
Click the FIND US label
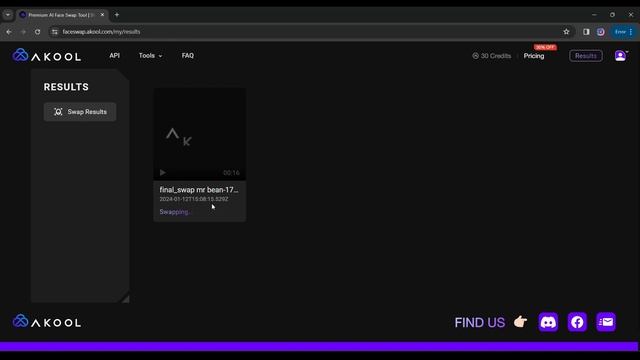coord(480,322)
